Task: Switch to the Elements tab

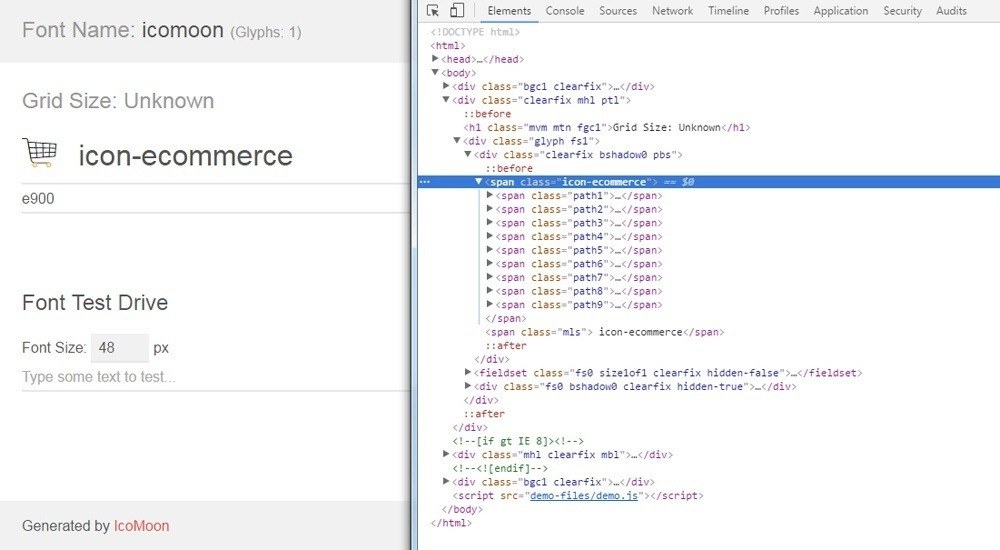Action: tap(509, 11)
